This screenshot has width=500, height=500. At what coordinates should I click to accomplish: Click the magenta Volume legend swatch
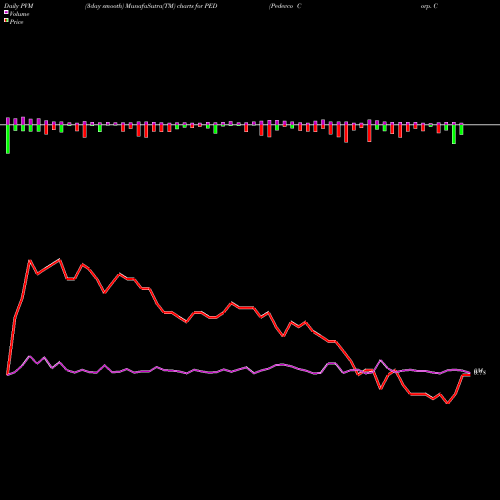pos(6,12)
